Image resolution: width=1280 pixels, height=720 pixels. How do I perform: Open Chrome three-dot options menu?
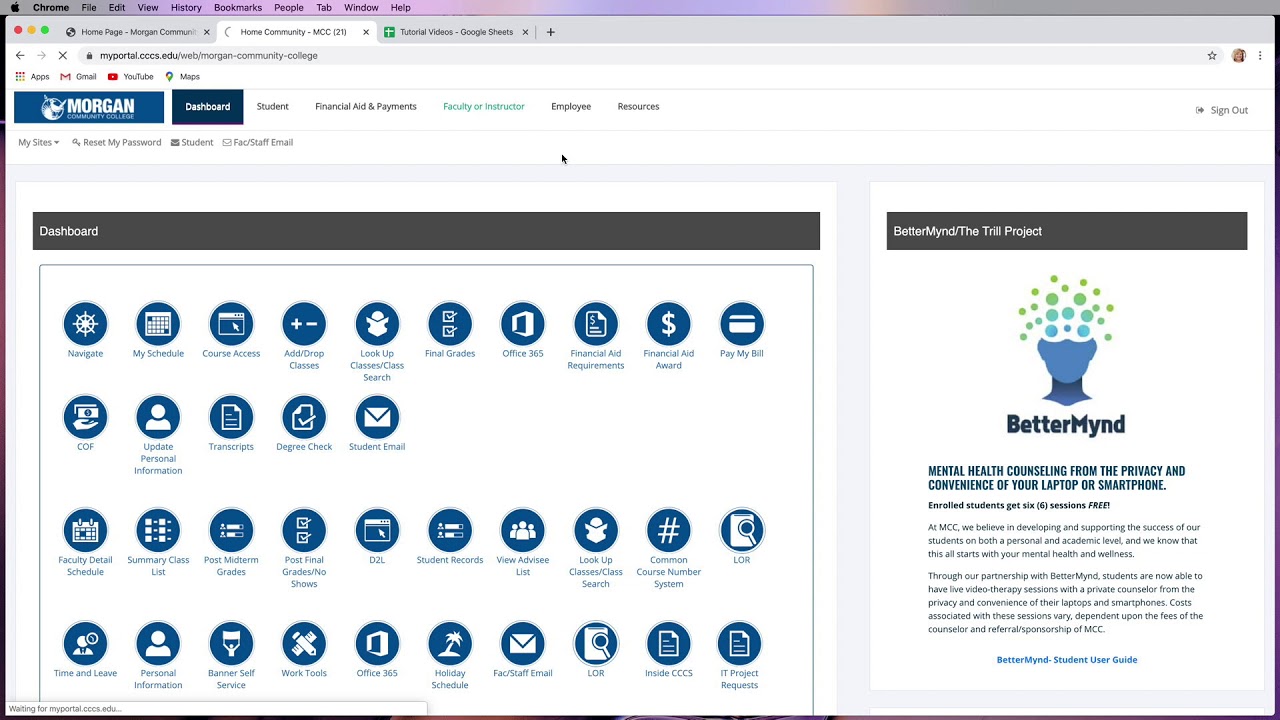coord(1260,56)
